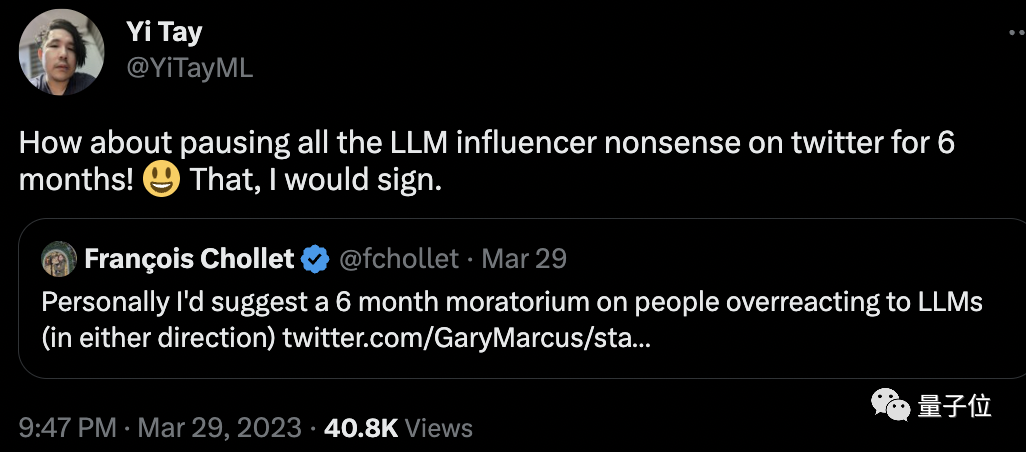Screen dimensions: 1026x452
Task: Click the "That, I would sign." sentence
Action: click(x=314, y=183)
